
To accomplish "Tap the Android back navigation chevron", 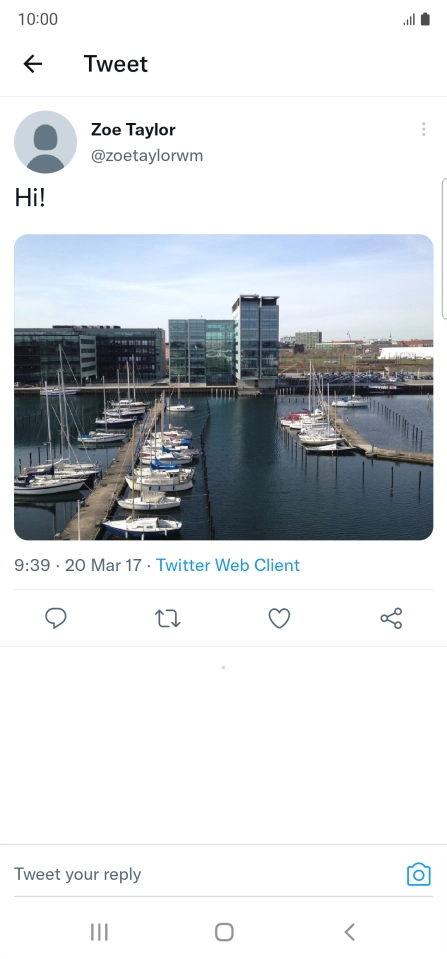I will pyautogui.click(x=349, y=932).
